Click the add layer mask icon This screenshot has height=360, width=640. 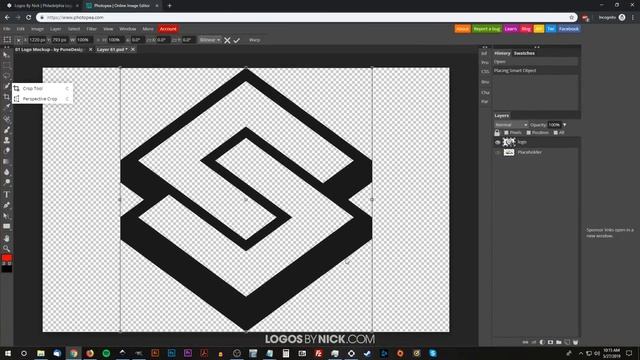(x=550, y=342)
